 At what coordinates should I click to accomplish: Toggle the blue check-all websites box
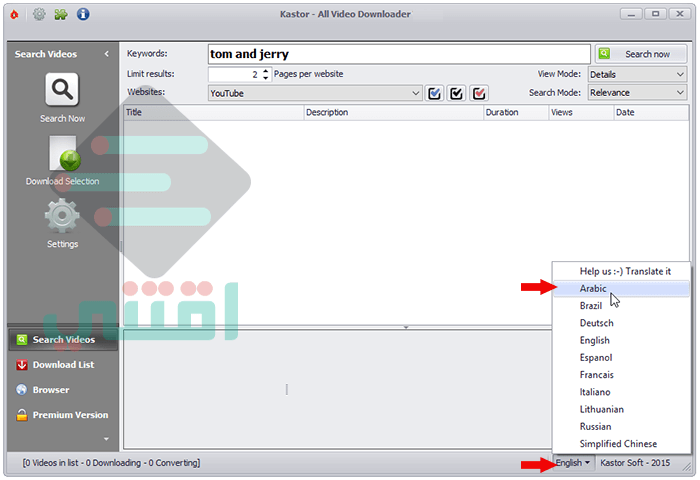434,93
